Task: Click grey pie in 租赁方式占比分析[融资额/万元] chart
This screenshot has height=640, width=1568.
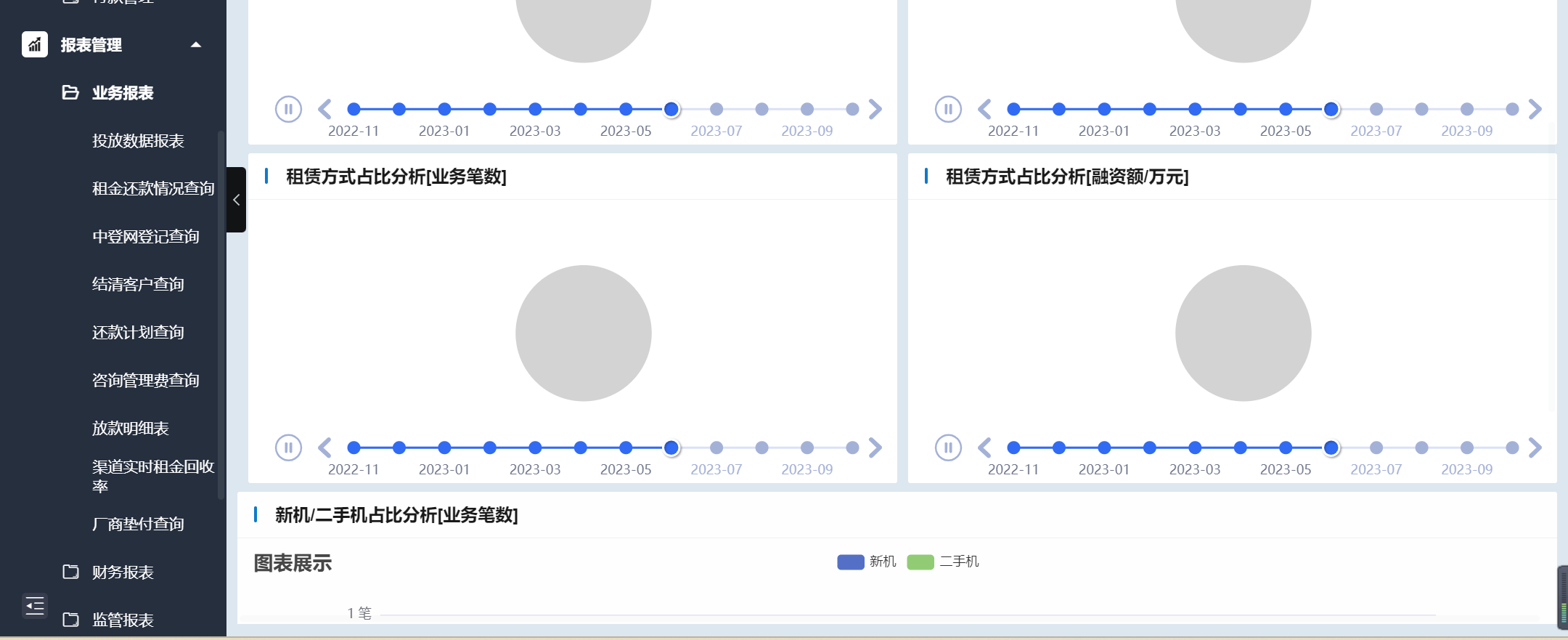Action: click(x=1244, y=333)
